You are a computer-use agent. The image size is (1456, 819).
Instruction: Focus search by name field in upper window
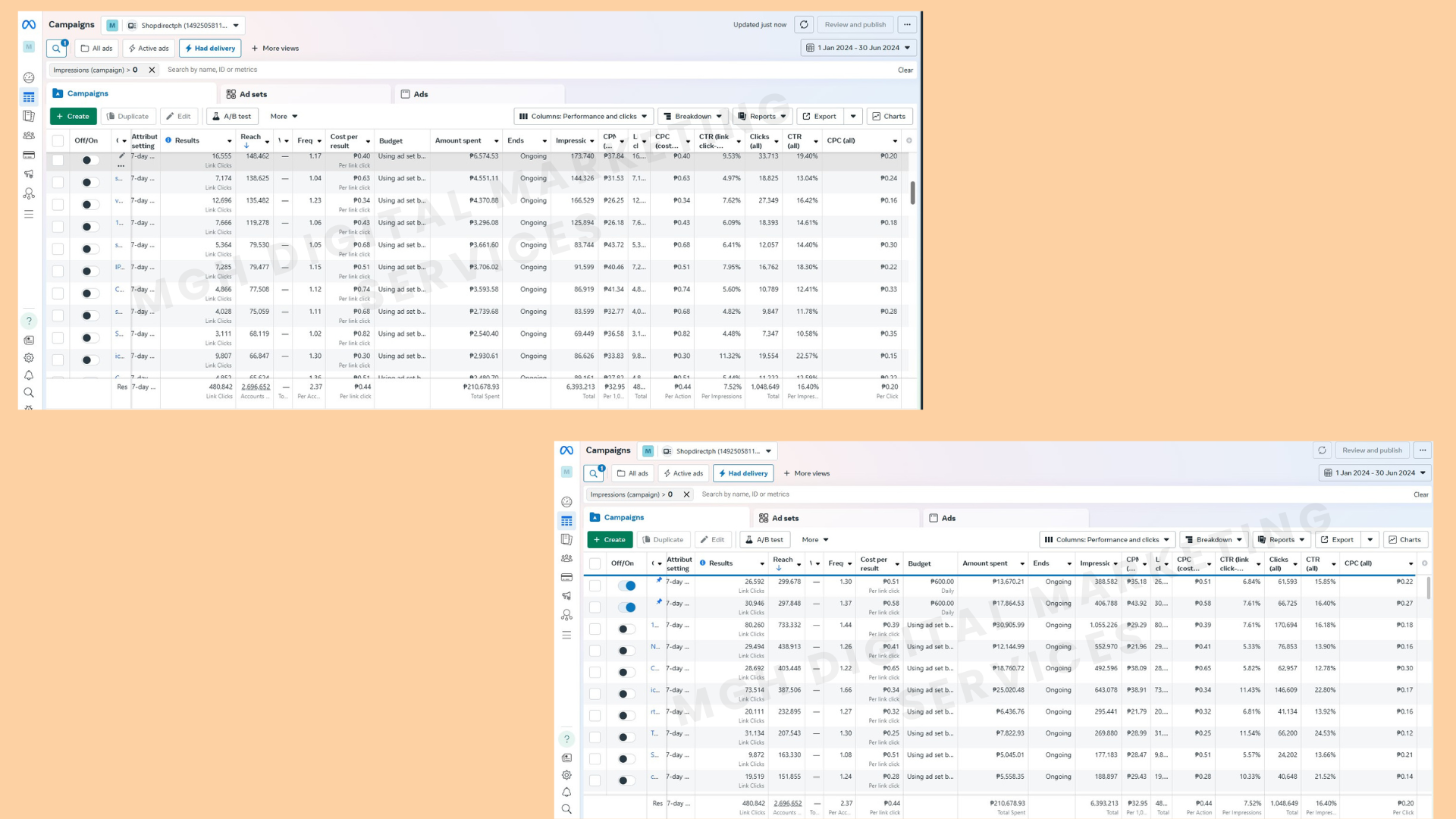point(527,70)
